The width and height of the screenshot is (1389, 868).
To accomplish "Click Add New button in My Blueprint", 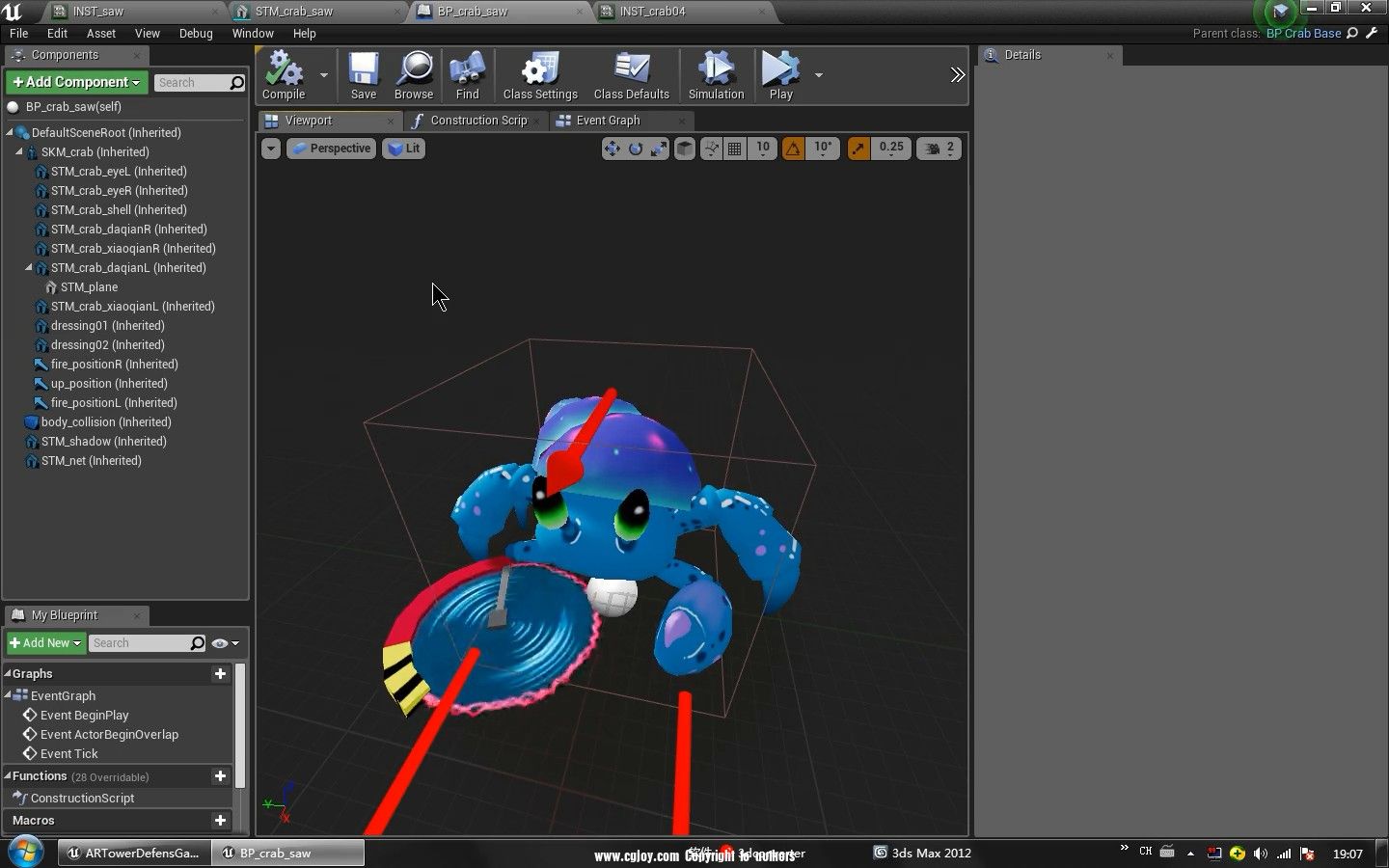I will (45, 643).
